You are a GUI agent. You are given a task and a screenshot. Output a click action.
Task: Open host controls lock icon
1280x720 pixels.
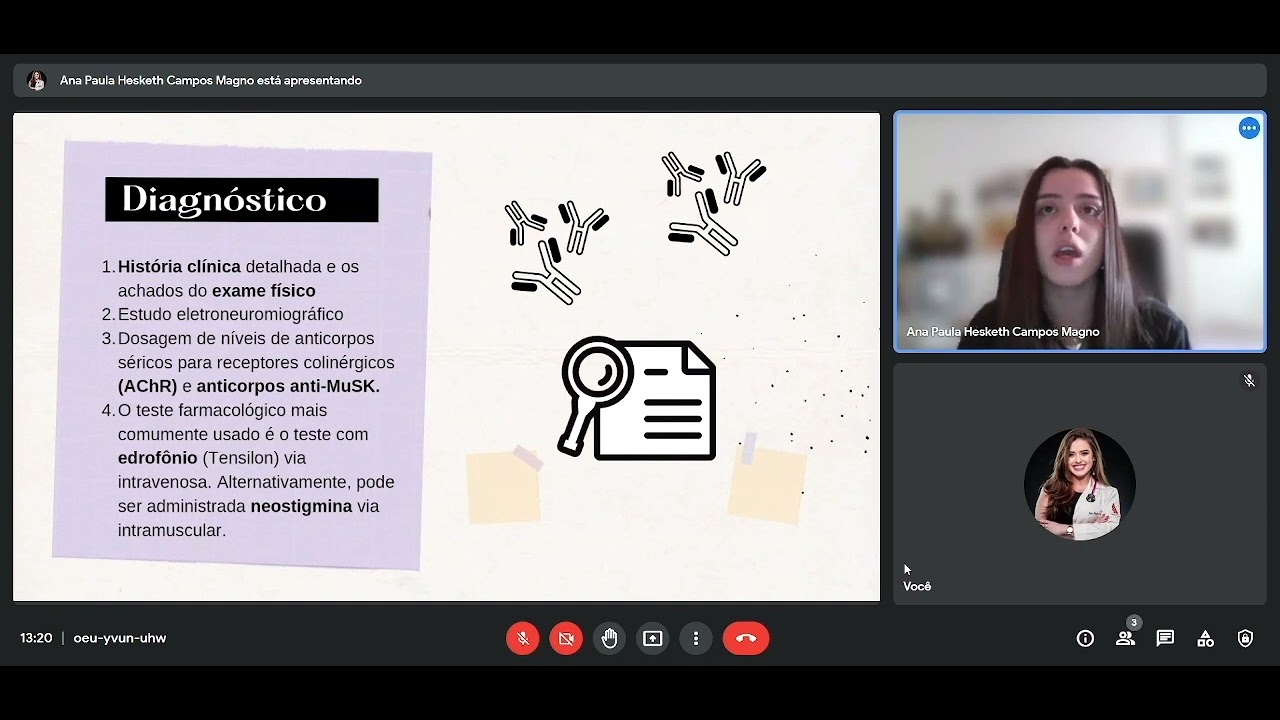[1245, 638]
